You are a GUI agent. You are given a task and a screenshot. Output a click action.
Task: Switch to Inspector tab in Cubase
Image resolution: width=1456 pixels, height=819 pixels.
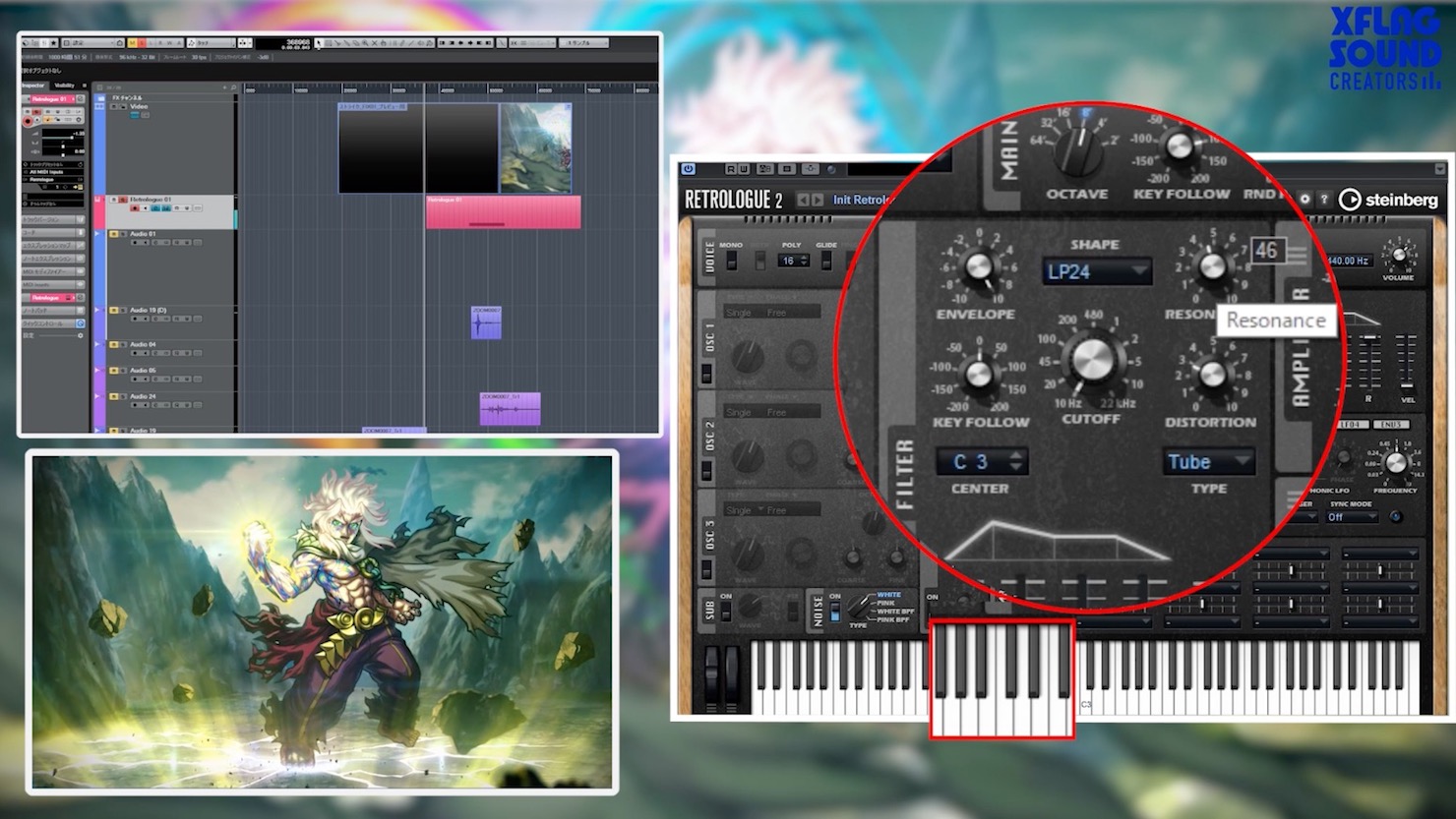coord(33,86)
